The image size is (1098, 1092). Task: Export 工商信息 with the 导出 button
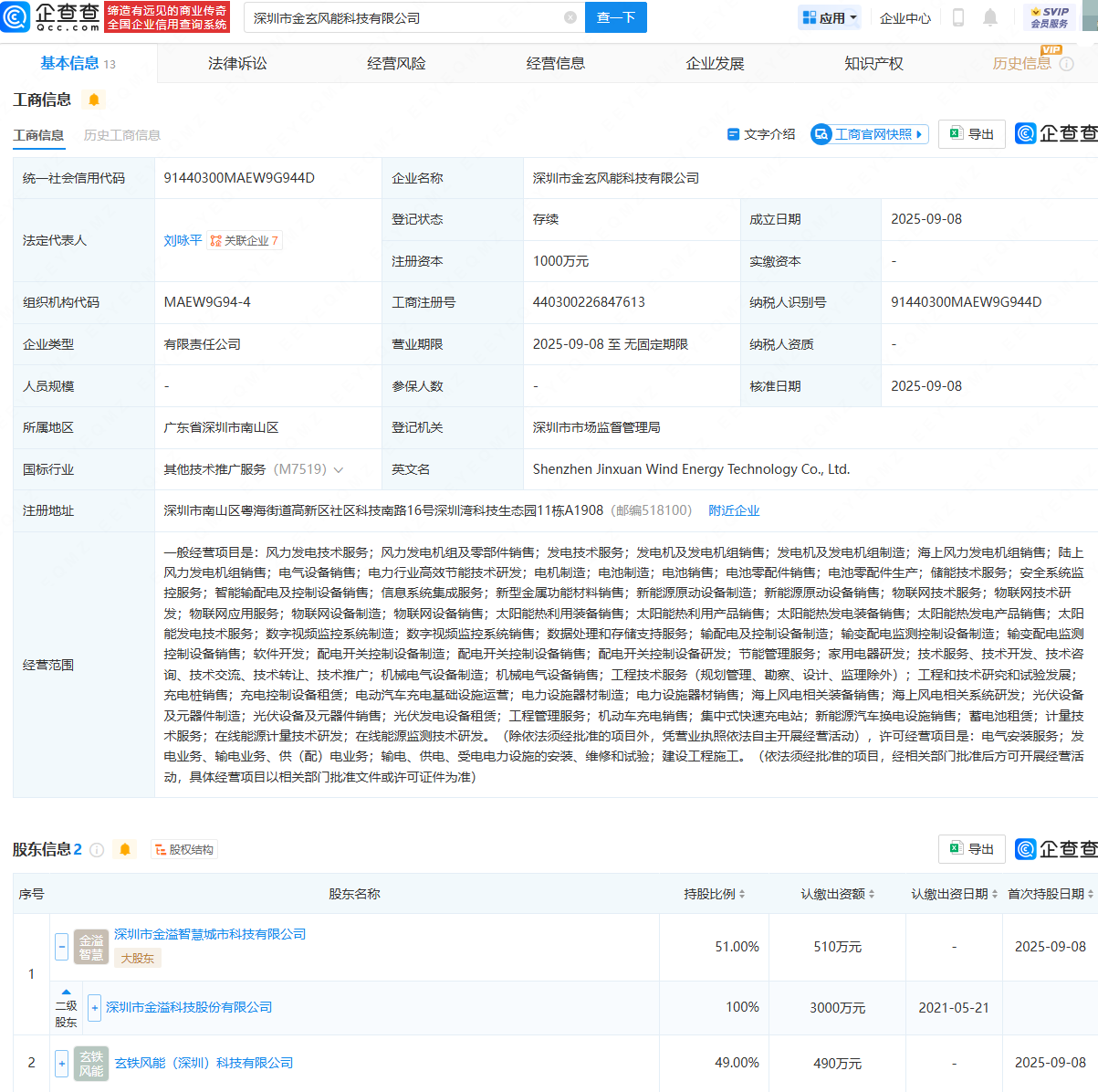[972, 134]
